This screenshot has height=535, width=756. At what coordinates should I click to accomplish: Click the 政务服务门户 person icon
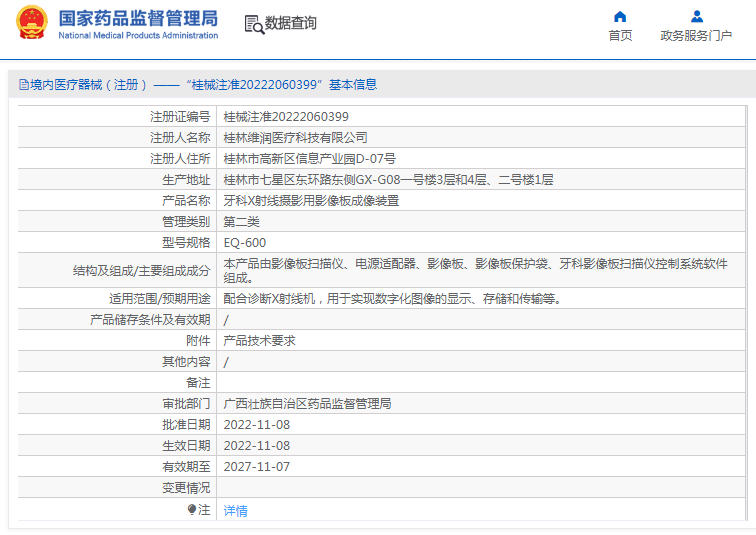pos(697,17)
